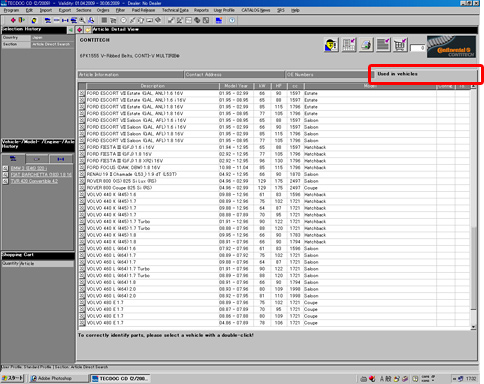Click the Windows Start button
This screenshot has width=484, height=384.
(x=12, y=378)
